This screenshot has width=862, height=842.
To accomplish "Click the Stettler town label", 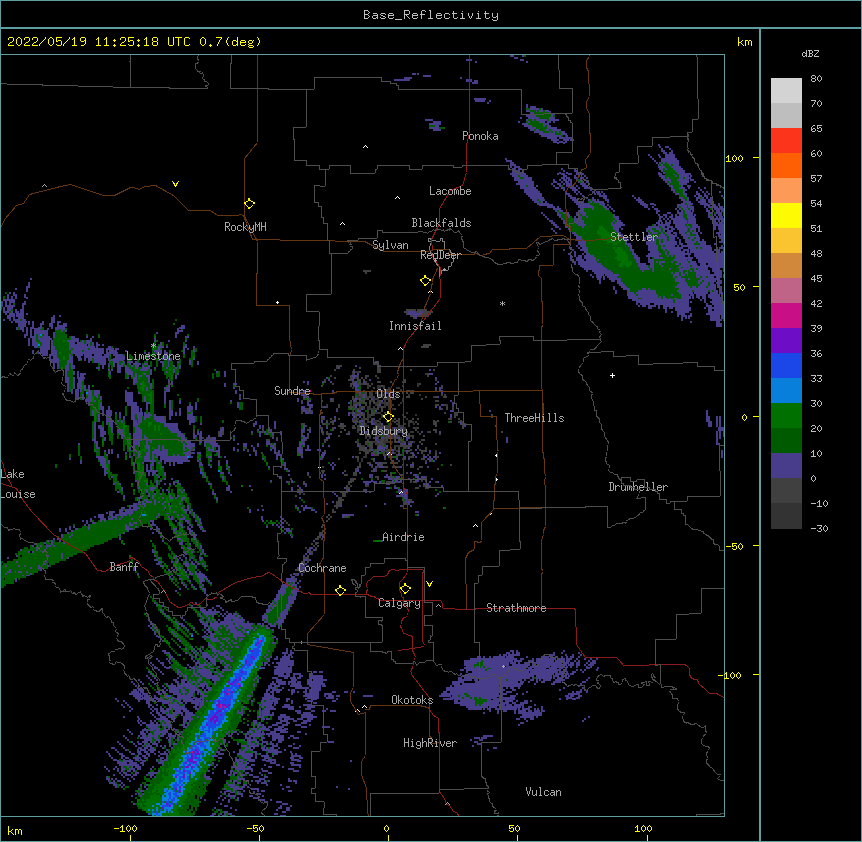I will [x=634, y=237].
